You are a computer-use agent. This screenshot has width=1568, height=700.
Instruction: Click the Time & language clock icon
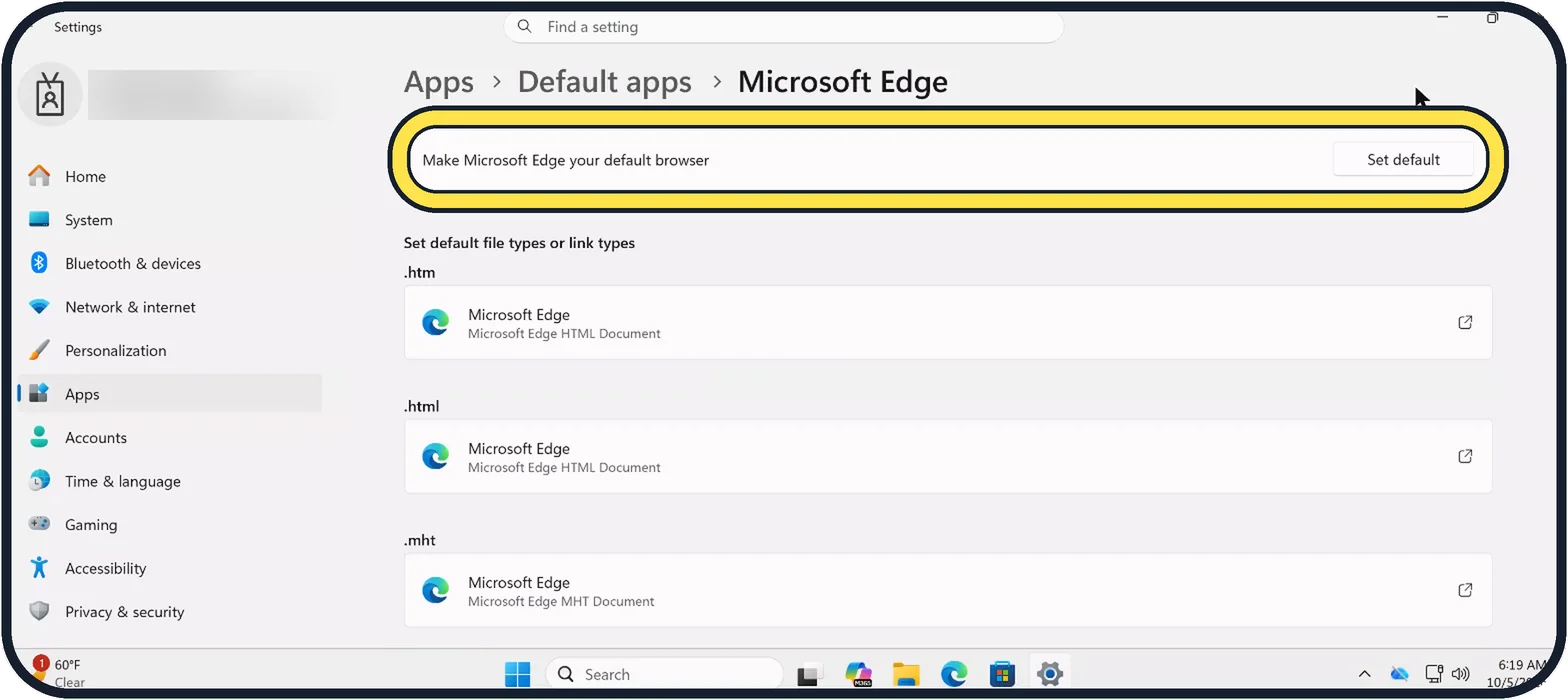click(x=39, y=481)
